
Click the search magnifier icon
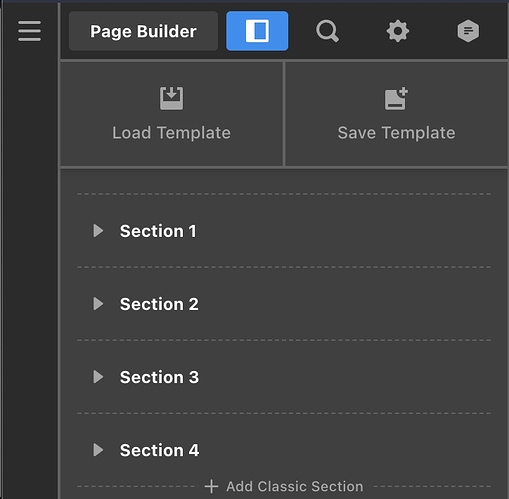click(327, 31)
